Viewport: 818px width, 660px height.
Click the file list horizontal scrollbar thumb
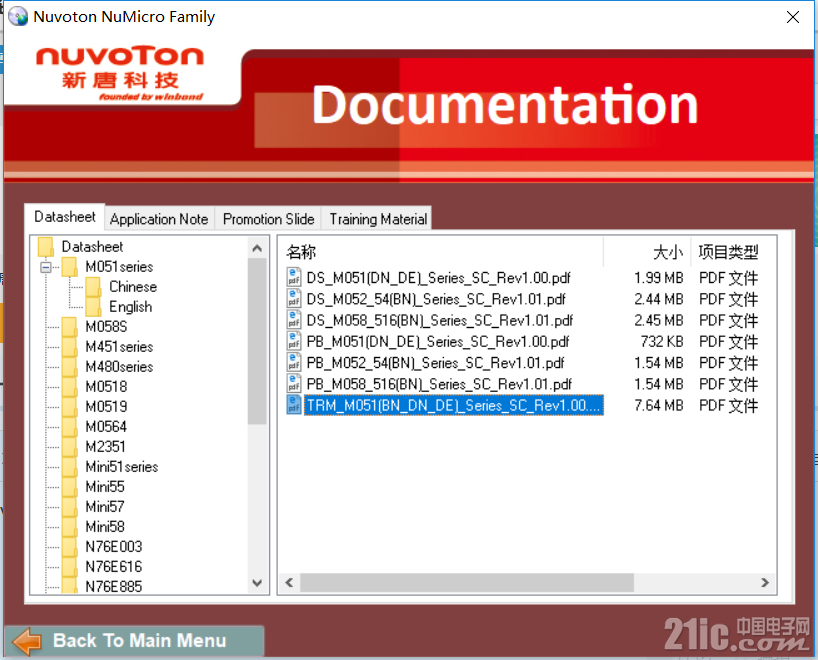pyautogui.click(x=467, y=582)
